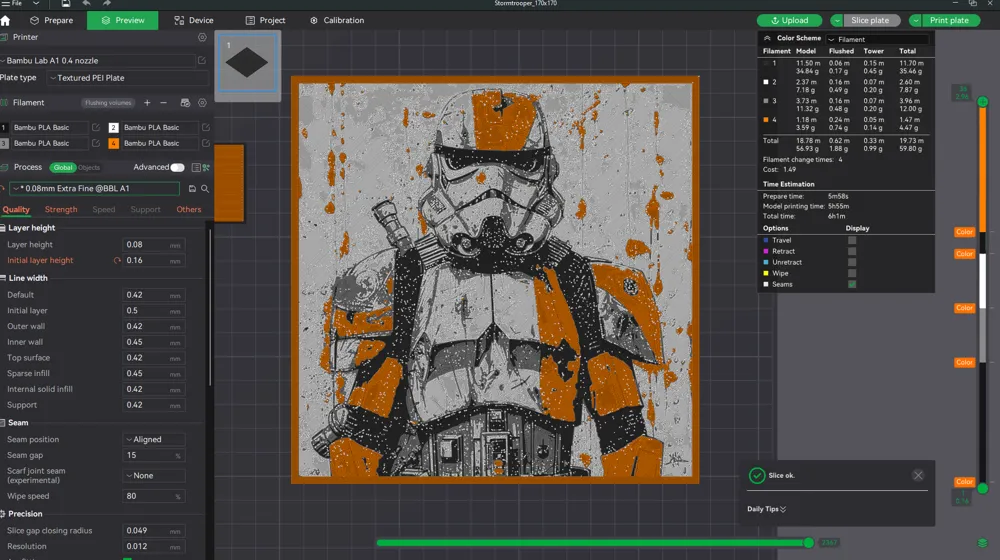
Task: Enable Retract display checkbox
Action: pos(852,251)
